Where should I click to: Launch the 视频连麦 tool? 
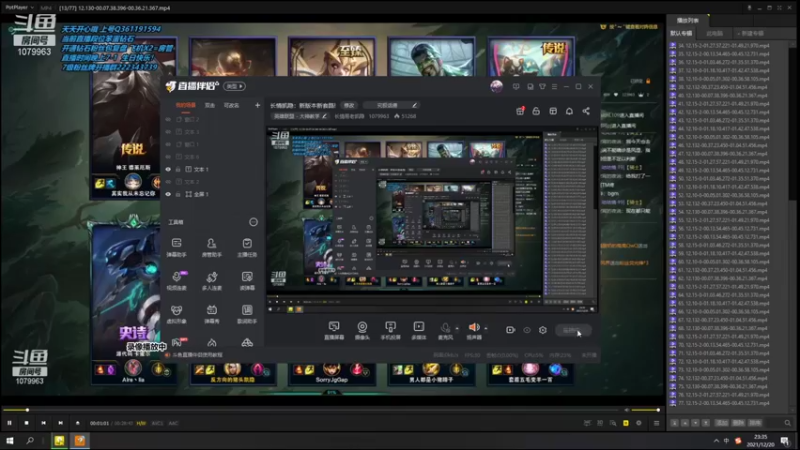[x=177, y=281]
